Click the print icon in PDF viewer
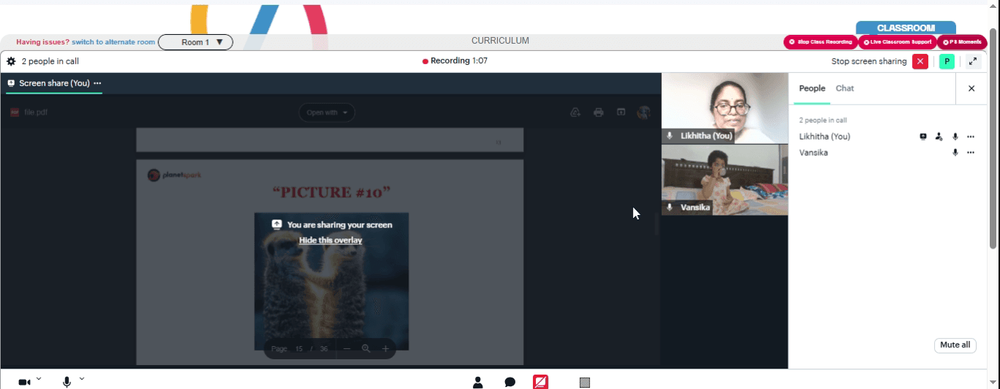Image resolution: width=1000 pixels, height=389 pixels. pos(598,112)
